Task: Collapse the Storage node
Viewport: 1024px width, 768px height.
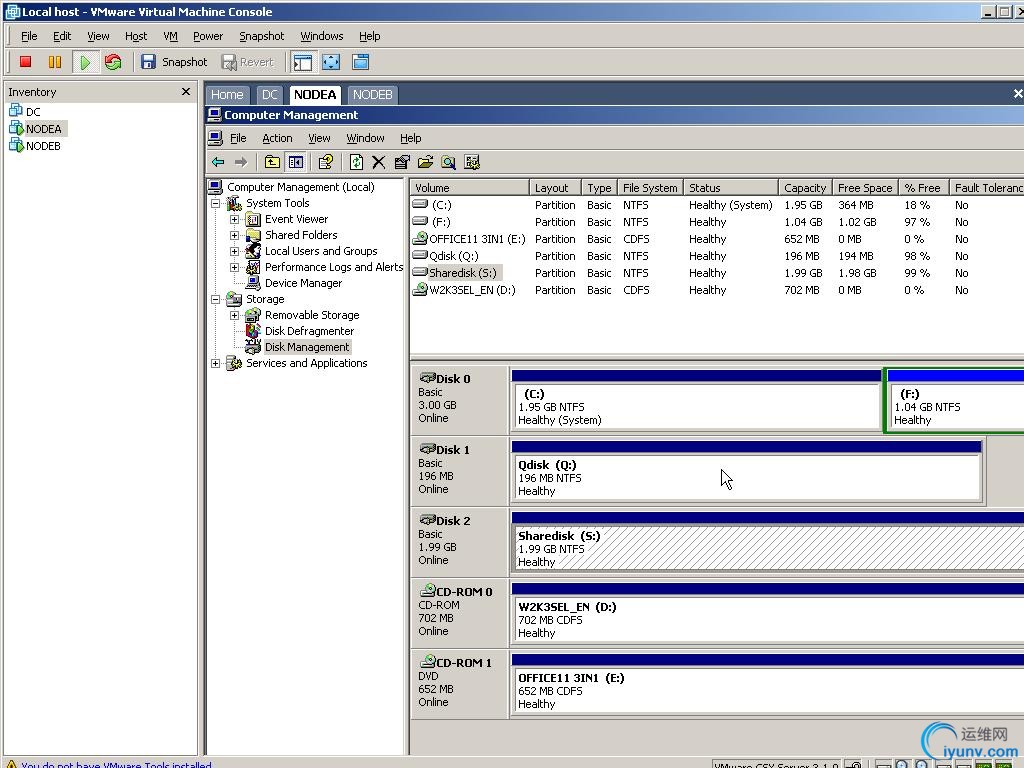Action: [216, 299]
